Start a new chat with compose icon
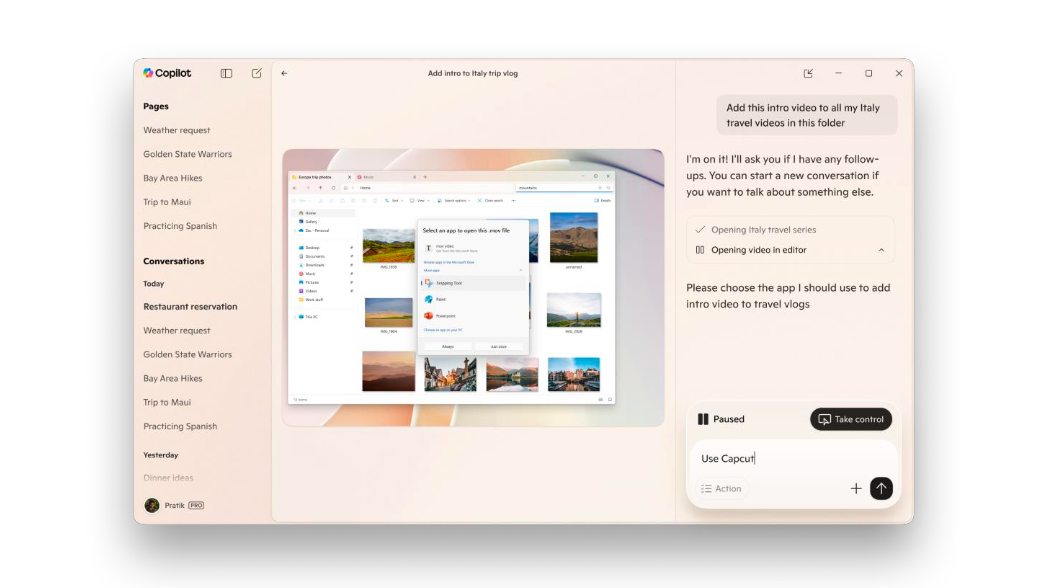 click(x=257, y=73)
